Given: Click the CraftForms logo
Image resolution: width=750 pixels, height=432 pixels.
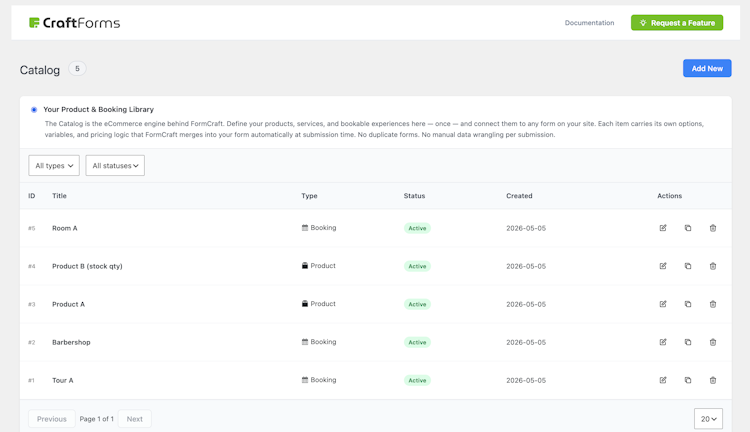Looking at the screenshot, I should [x=74, y=22].
